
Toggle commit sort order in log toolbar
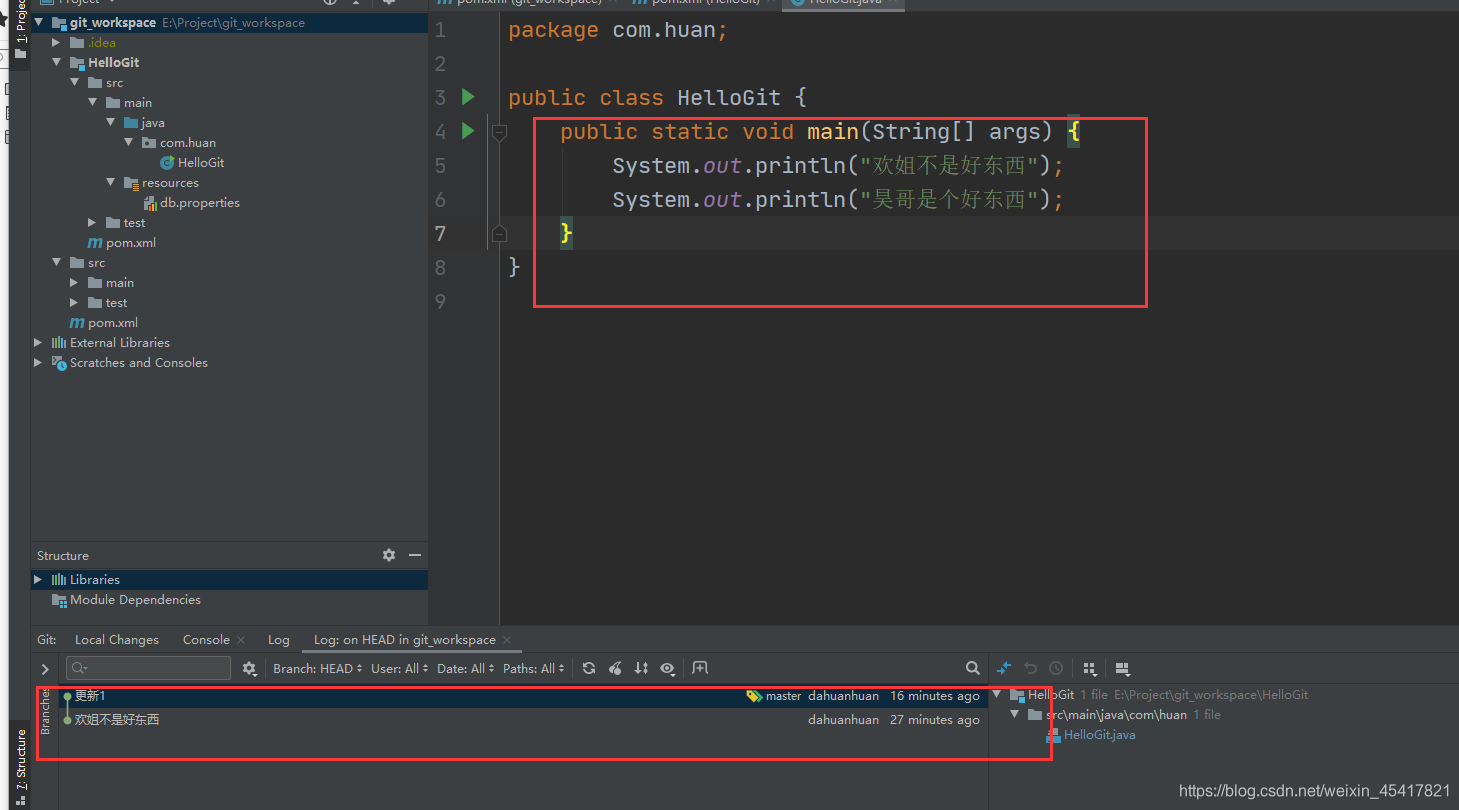[641, 668]
